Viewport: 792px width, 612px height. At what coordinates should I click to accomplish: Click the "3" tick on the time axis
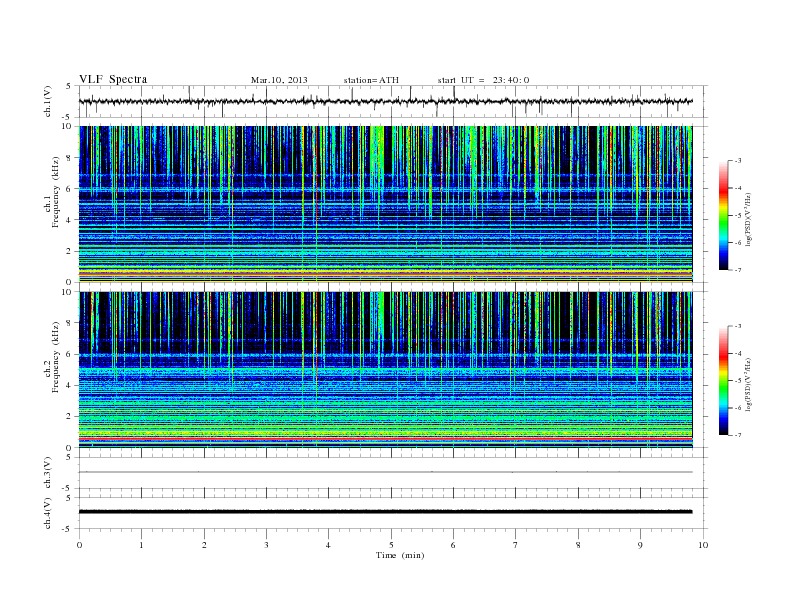[x=266, y=545]
